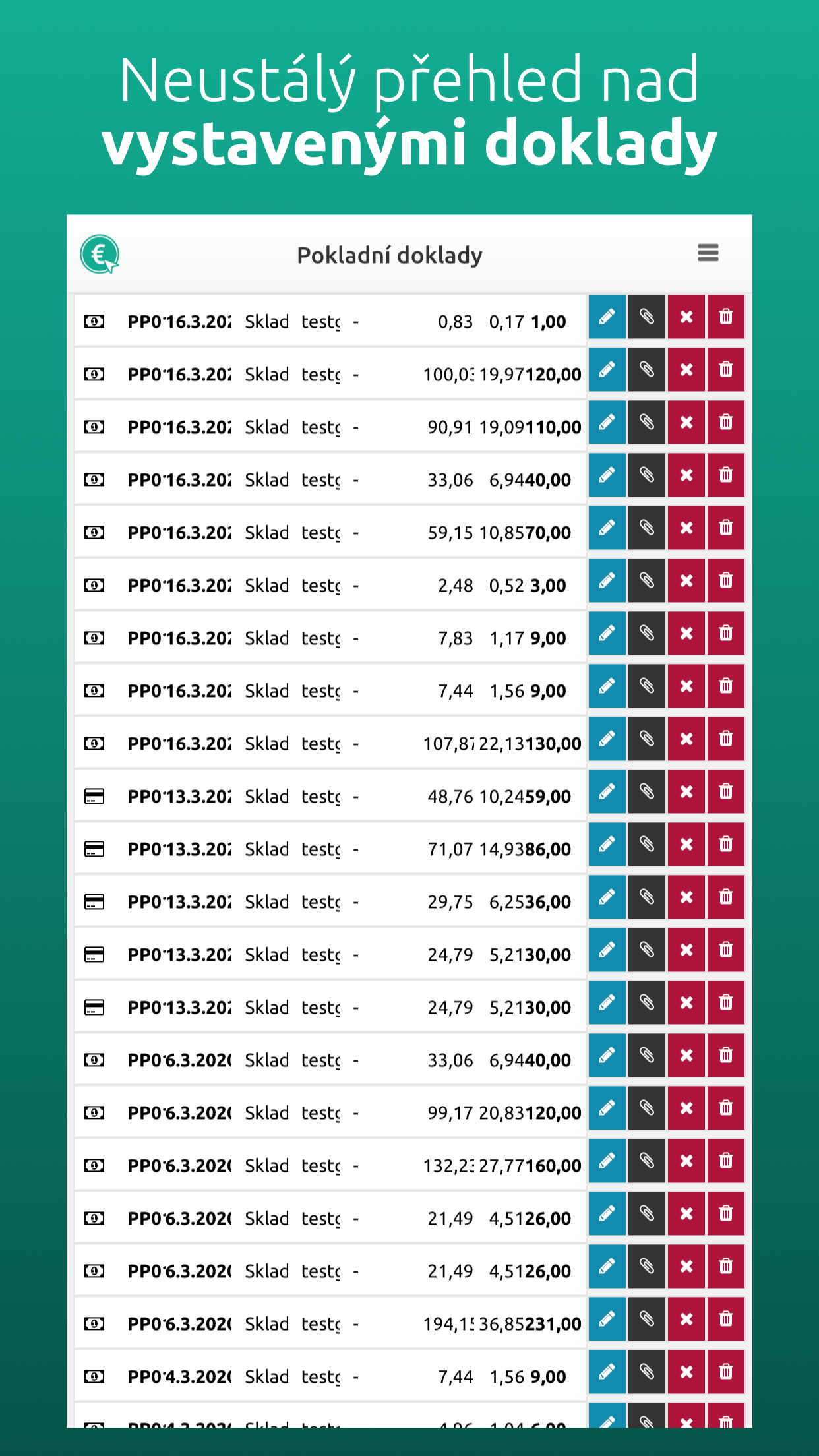The image size is (819, 1456).
Task: Click the Pokladní doklady header title
Action: pos(389,255)
